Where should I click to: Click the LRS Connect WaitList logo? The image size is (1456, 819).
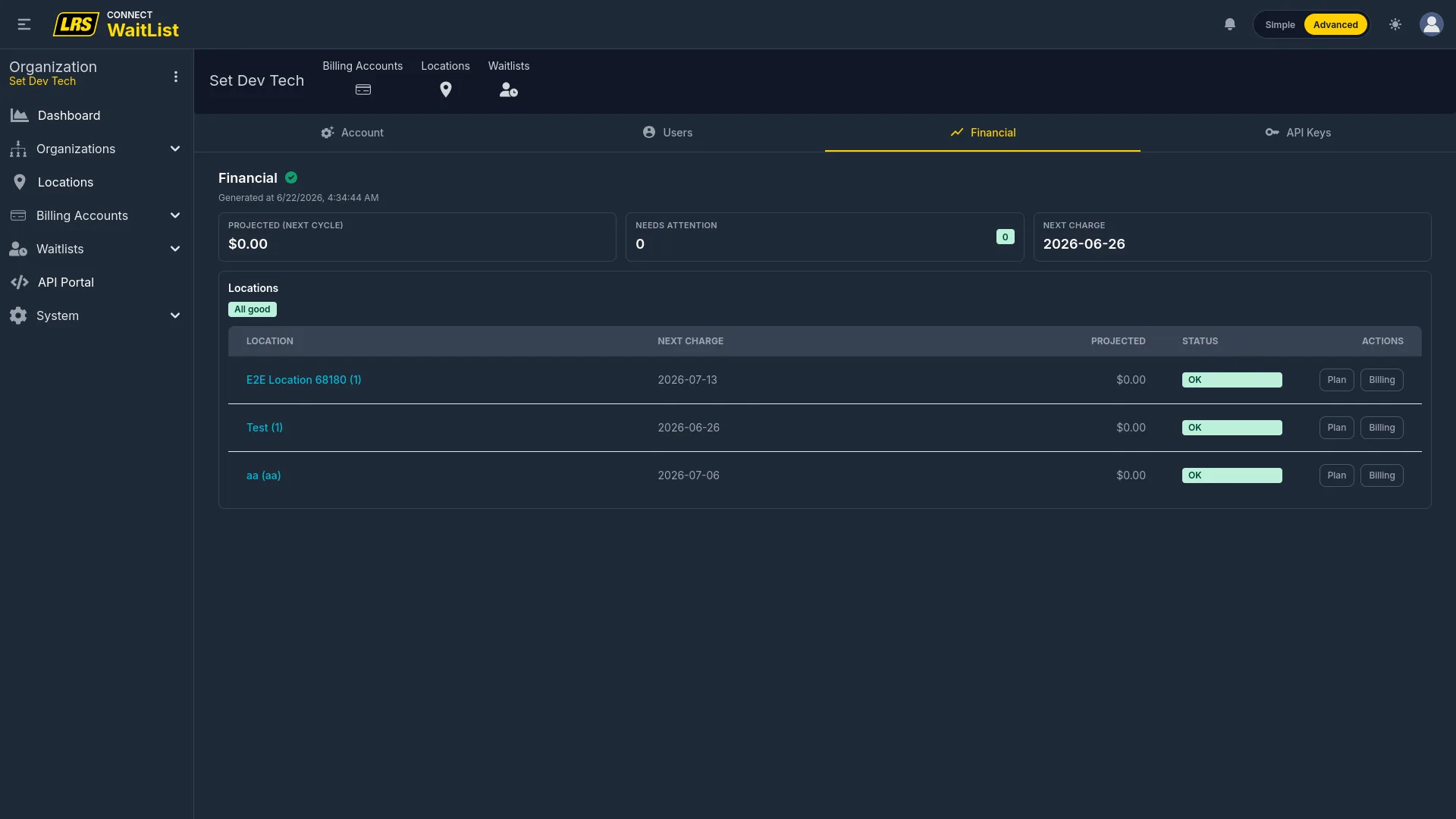116,24
